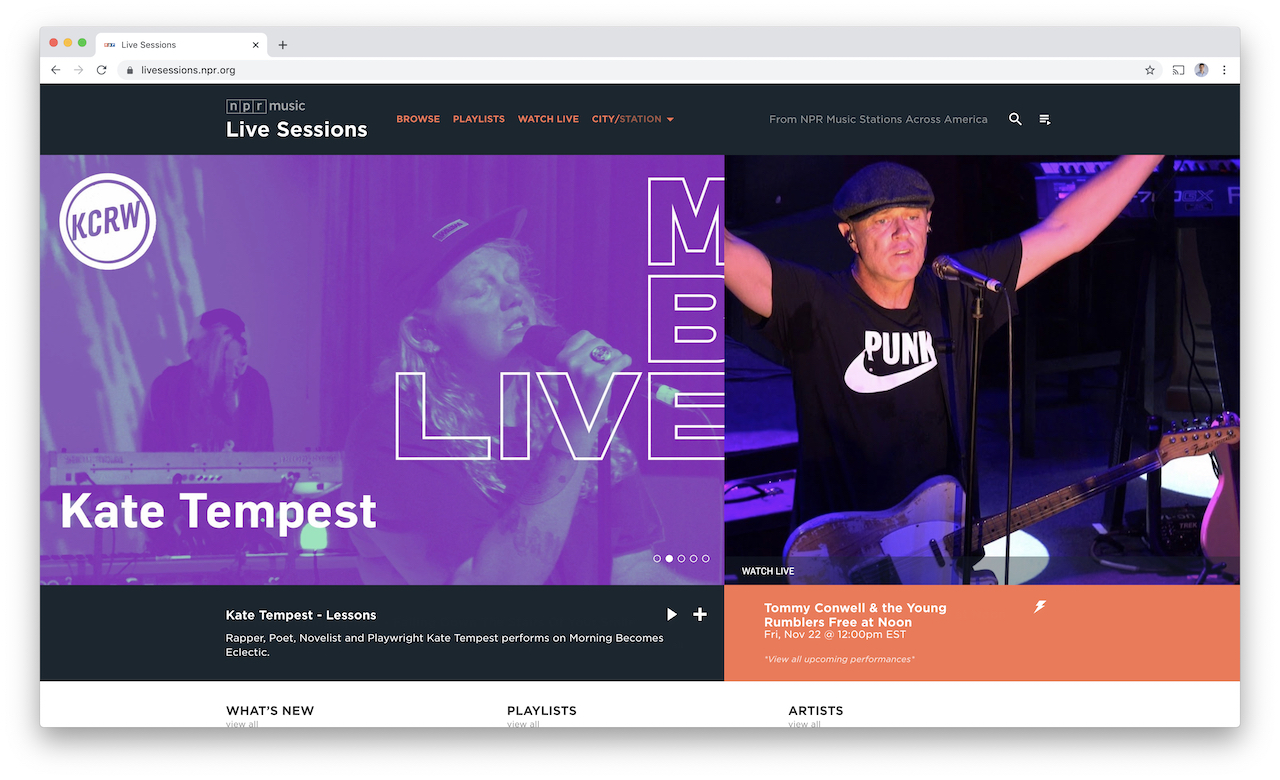Click the lightning bolt icon in orange panel
Screen dimensions: 1280x780
(x=1040, y=607)
